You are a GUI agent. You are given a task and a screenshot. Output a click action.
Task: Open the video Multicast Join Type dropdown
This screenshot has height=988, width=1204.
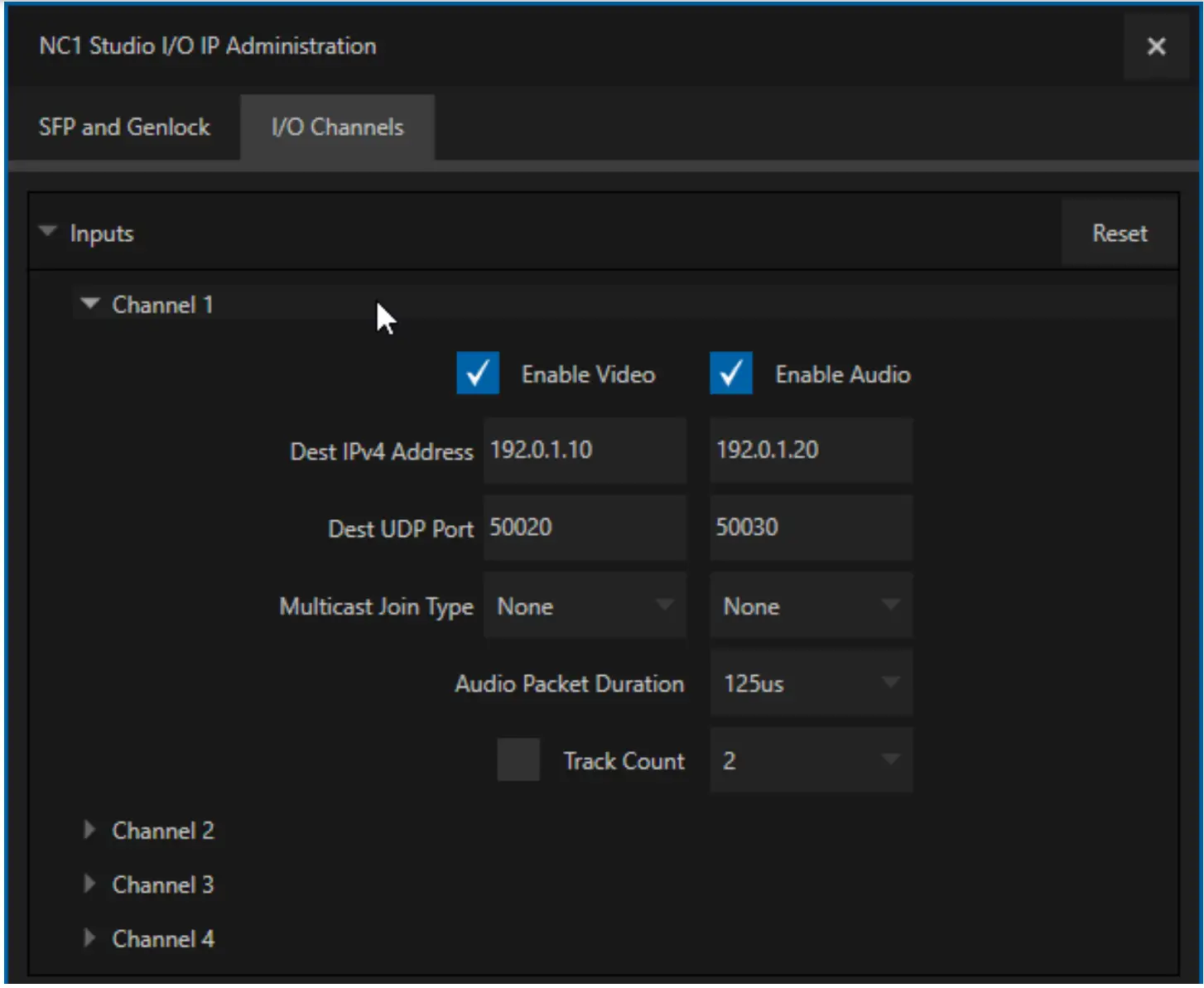click(585, 605)
